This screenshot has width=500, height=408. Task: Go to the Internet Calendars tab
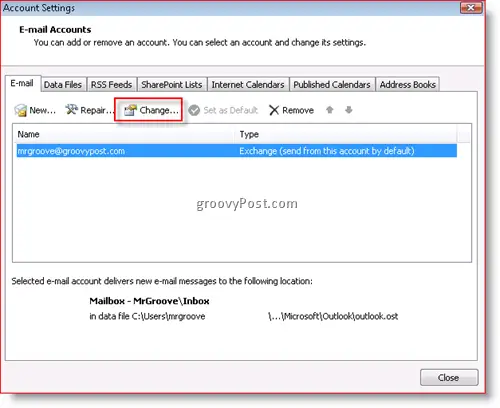point(248,85)
